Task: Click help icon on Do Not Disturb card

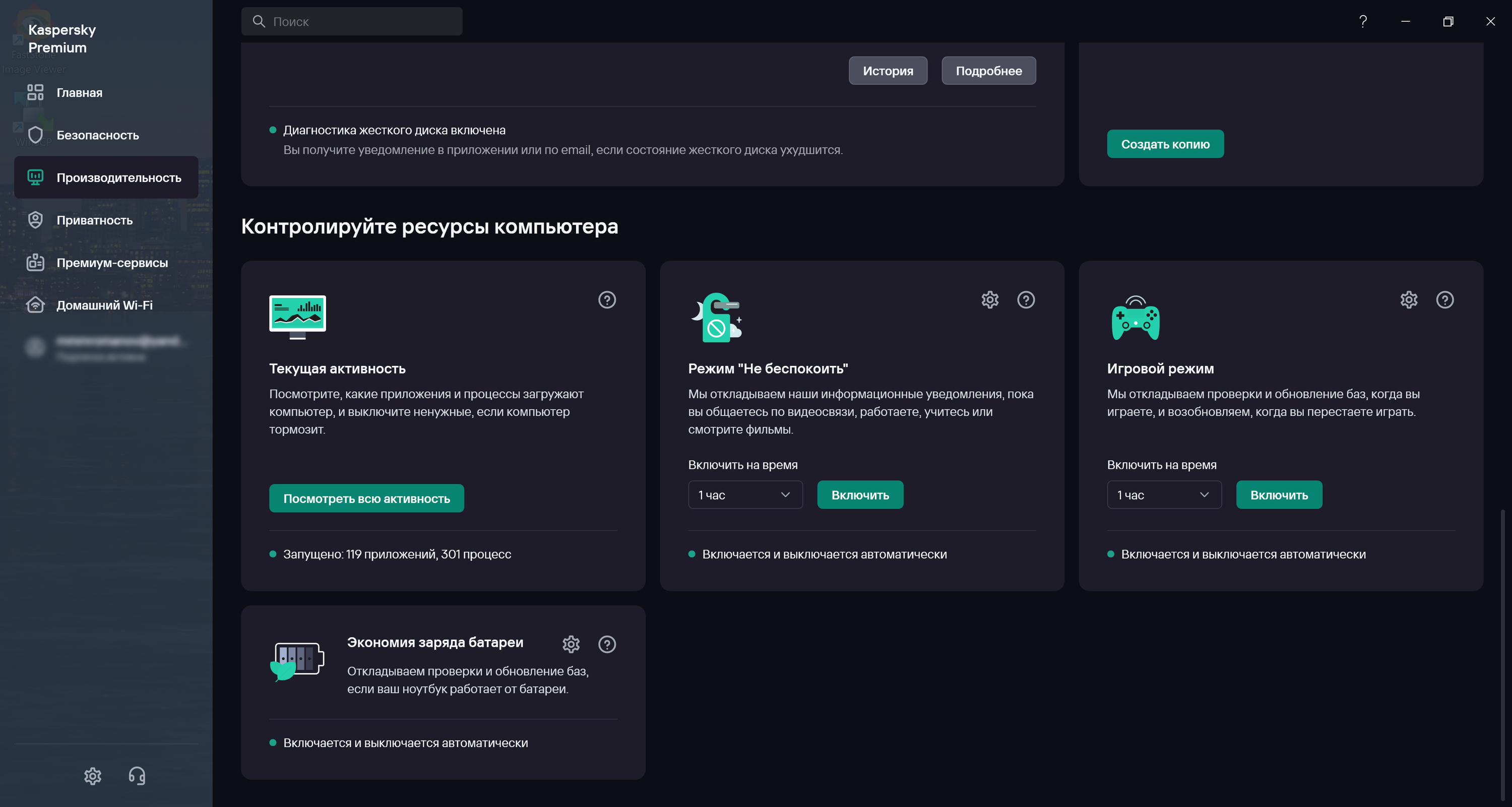Action: click(1026, 300)
